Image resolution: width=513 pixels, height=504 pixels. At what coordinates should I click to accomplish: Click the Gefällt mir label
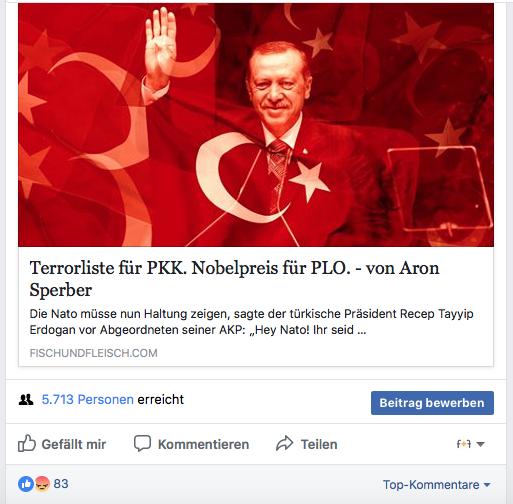pos(74,444)
